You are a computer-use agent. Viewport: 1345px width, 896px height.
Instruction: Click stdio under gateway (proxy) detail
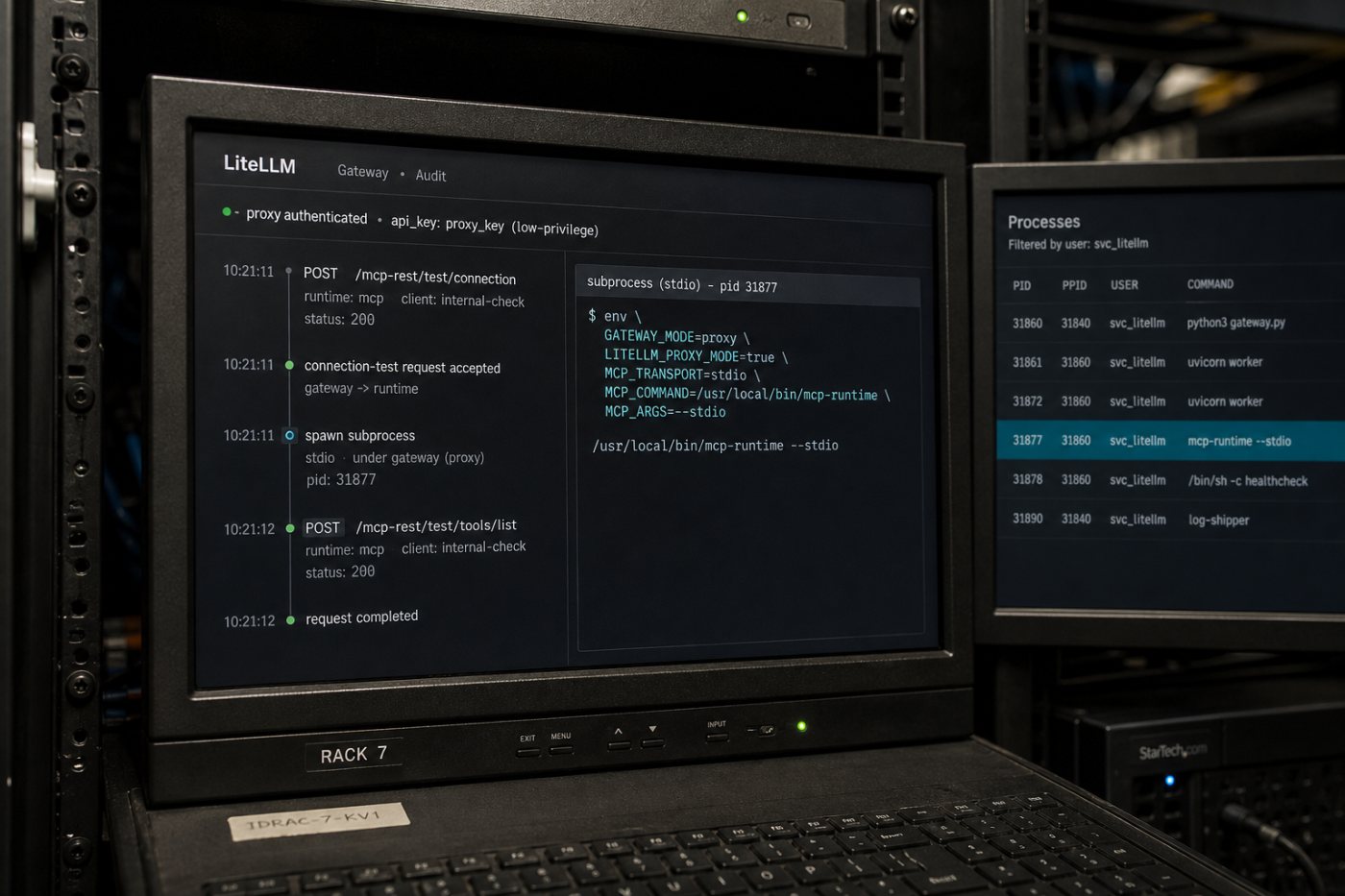click(395, 458)
